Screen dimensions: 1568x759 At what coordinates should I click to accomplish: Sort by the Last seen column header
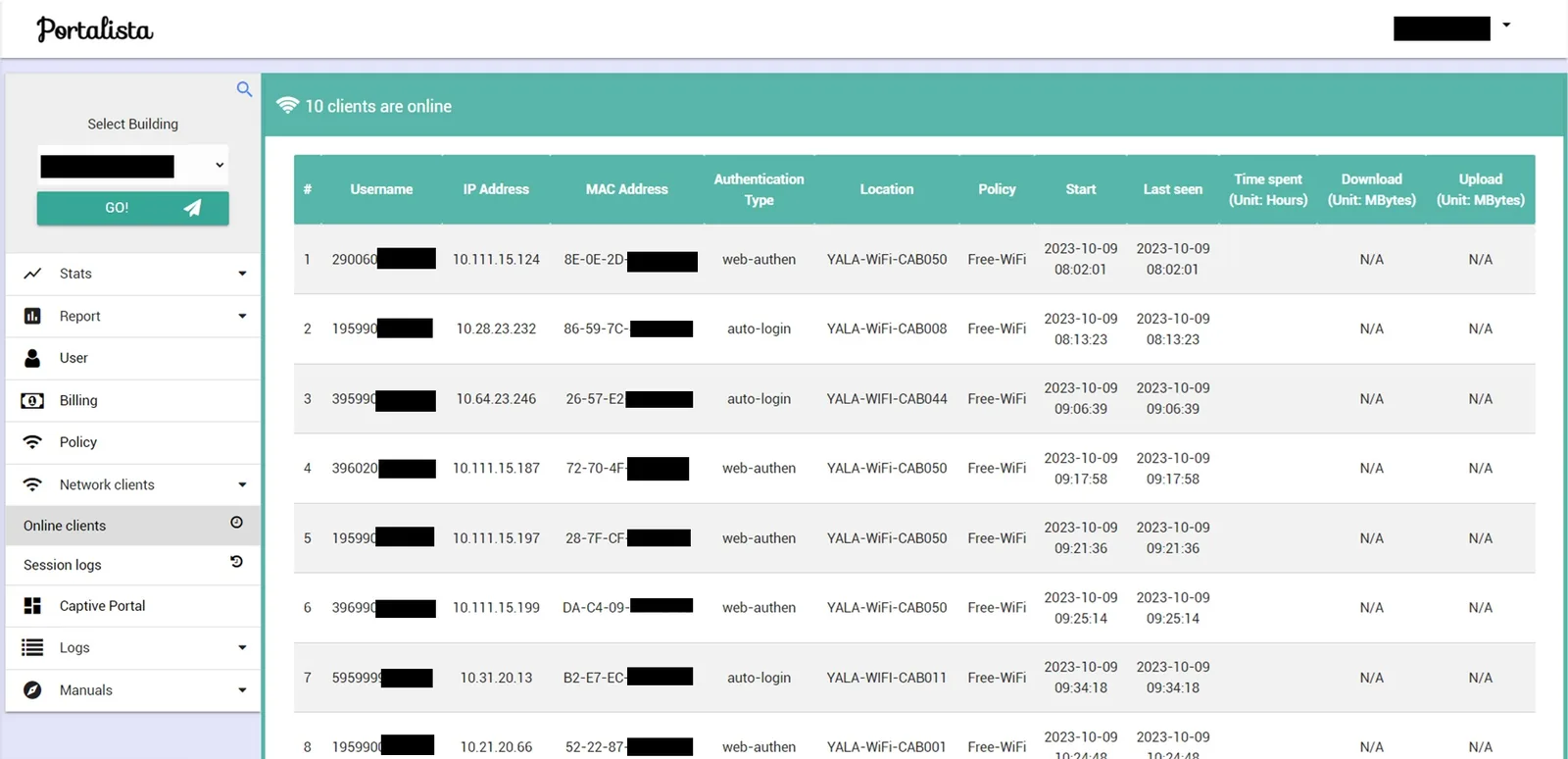1173,189
